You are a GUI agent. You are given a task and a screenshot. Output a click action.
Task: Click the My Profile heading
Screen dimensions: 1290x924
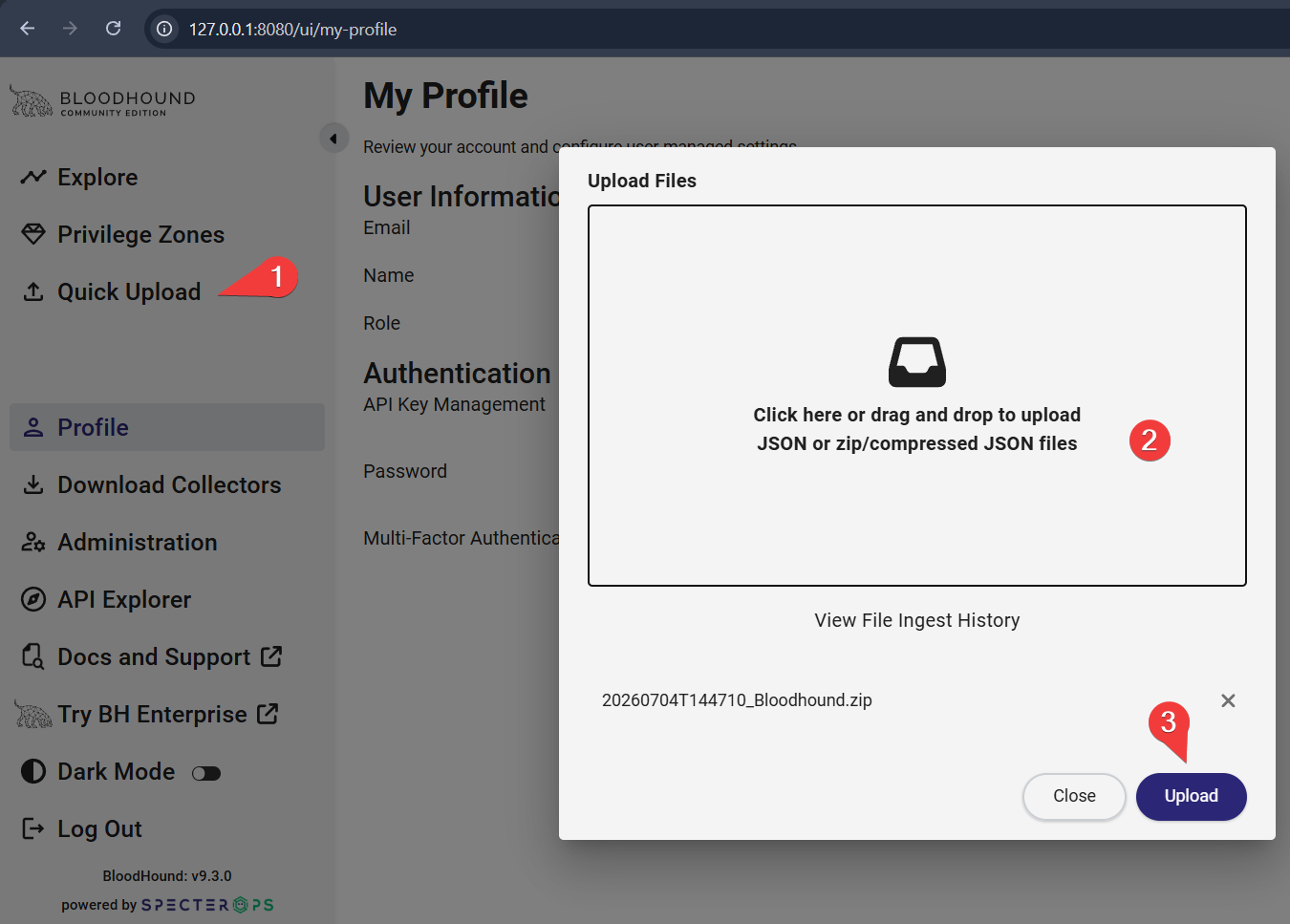click(x=445, y=96)
